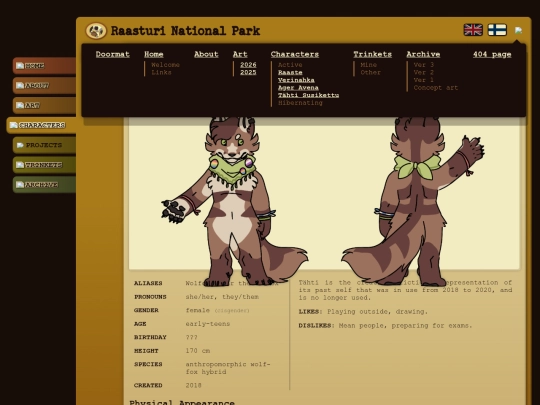Click the Doormat sitemap link
Image resolution: width=540 pixels, height=405 pixels.
pos(113,54)
